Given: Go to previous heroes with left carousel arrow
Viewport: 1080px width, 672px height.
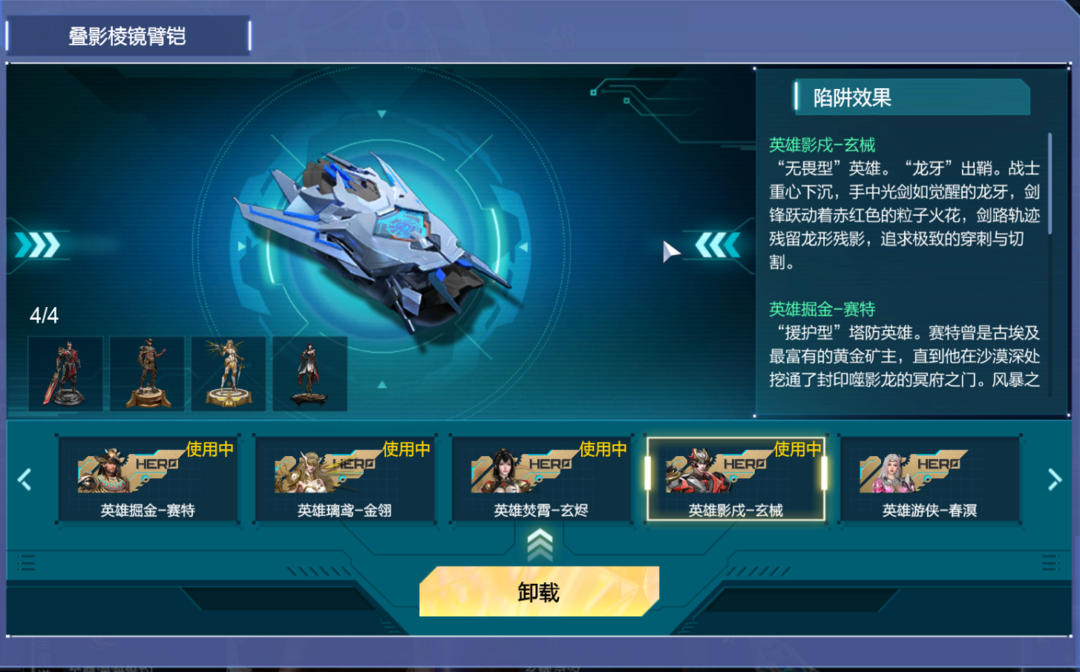Looking at the screenshot, I should [24, 479].
